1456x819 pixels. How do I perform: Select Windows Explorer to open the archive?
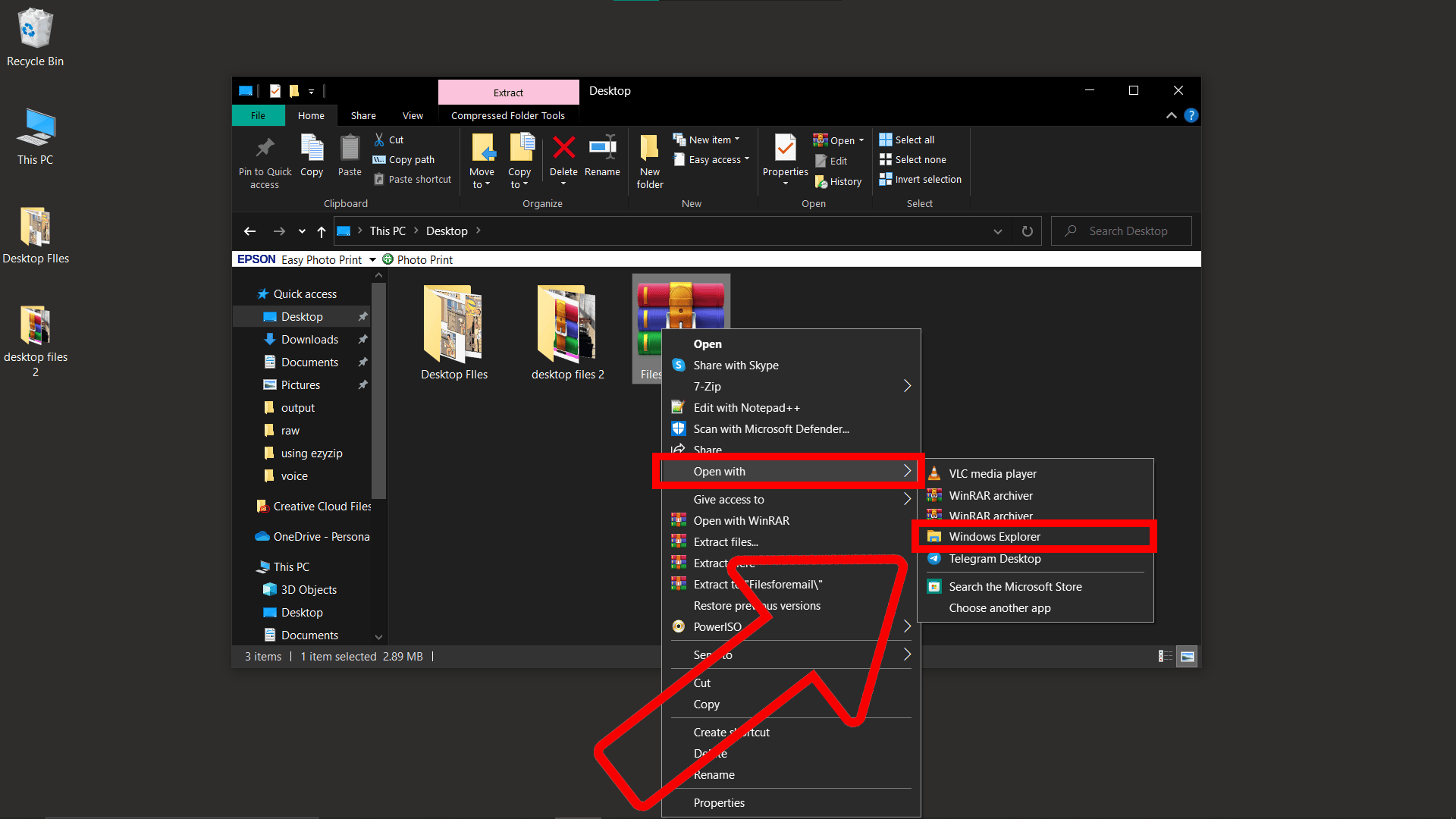click(x=994, y=536)
